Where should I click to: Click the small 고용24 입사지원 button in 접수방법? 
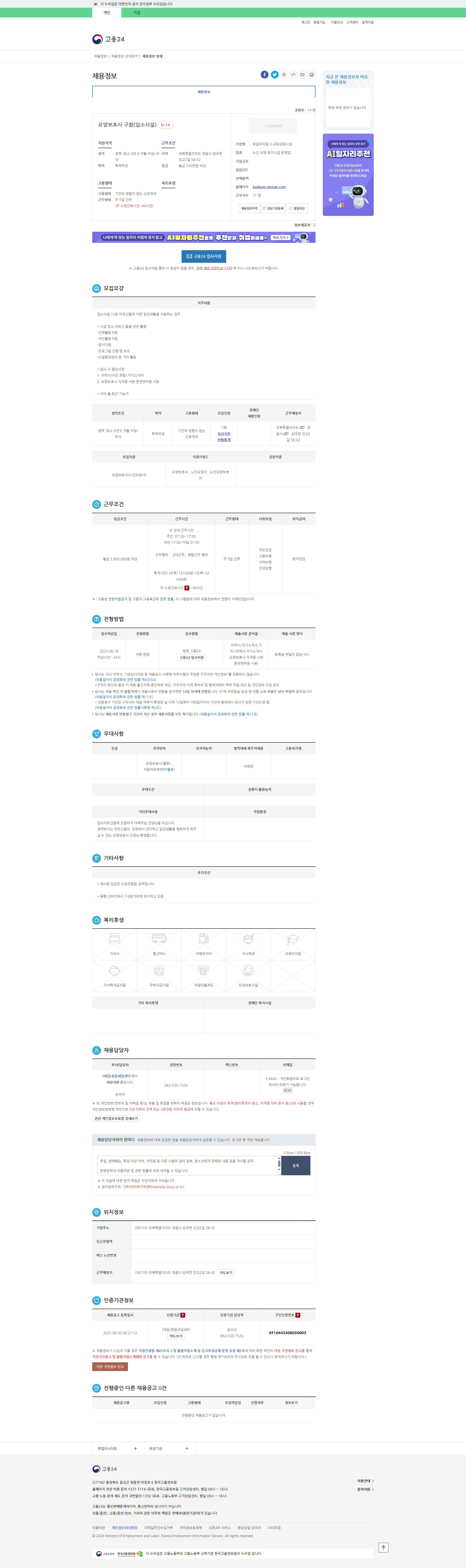point(192,657)
